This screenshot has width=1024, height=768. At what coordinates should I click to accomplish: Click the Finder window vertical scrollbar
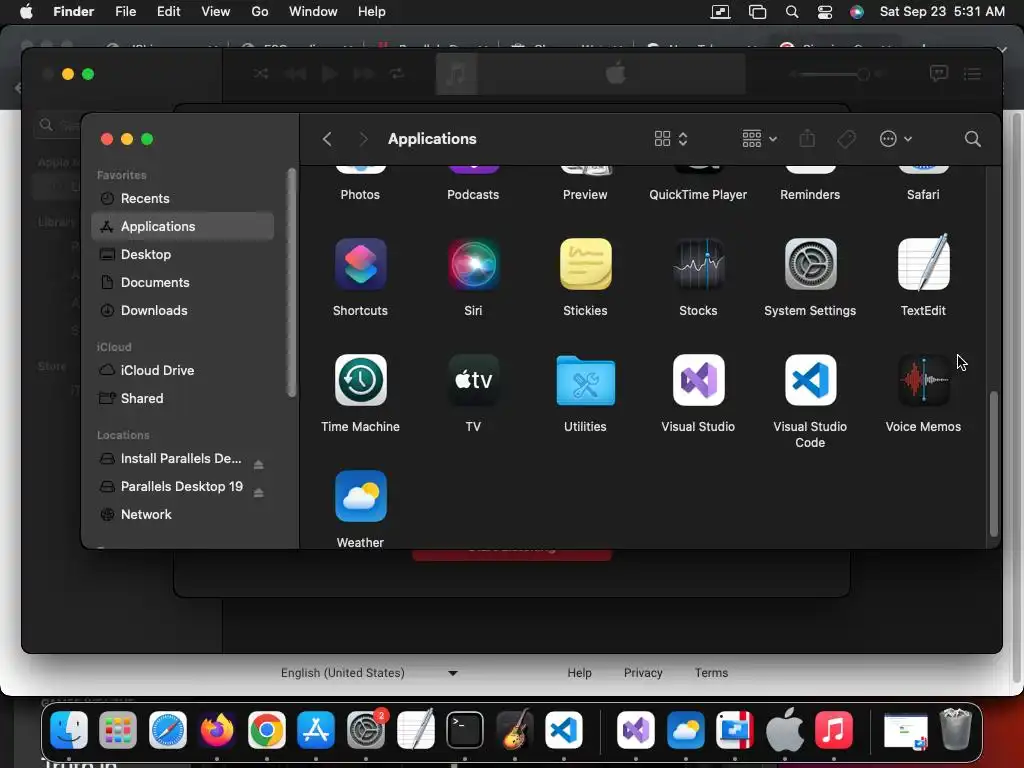pos(993,464)
